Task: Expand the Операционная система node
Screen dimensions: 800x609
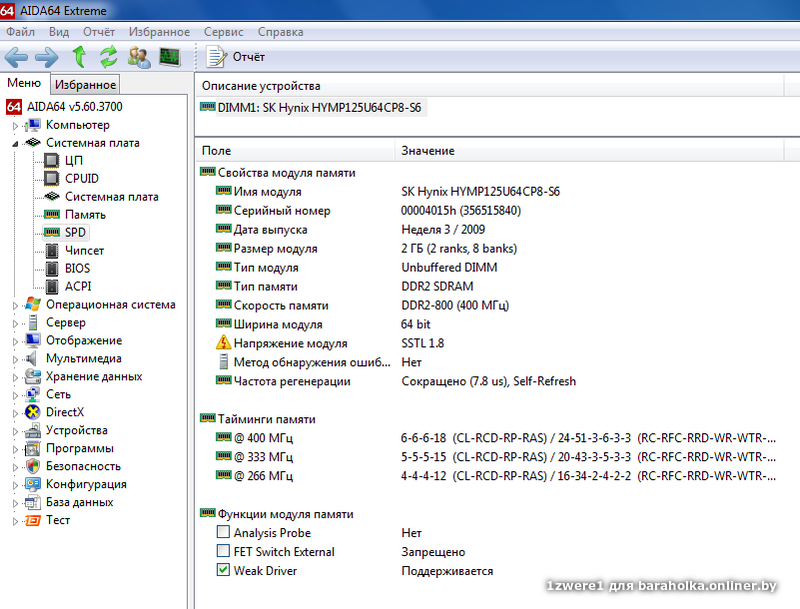Action: (15, 306)
